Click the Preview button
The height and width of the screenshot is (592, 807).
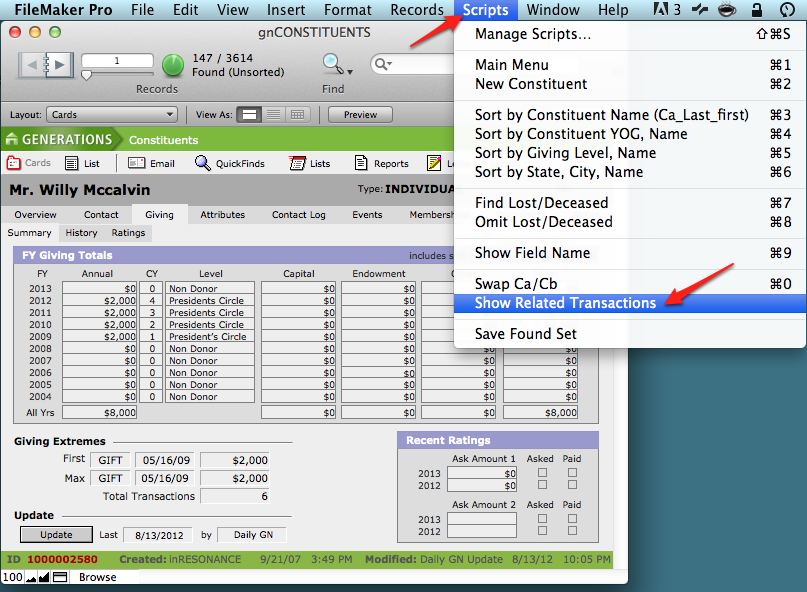click(360, 115)
